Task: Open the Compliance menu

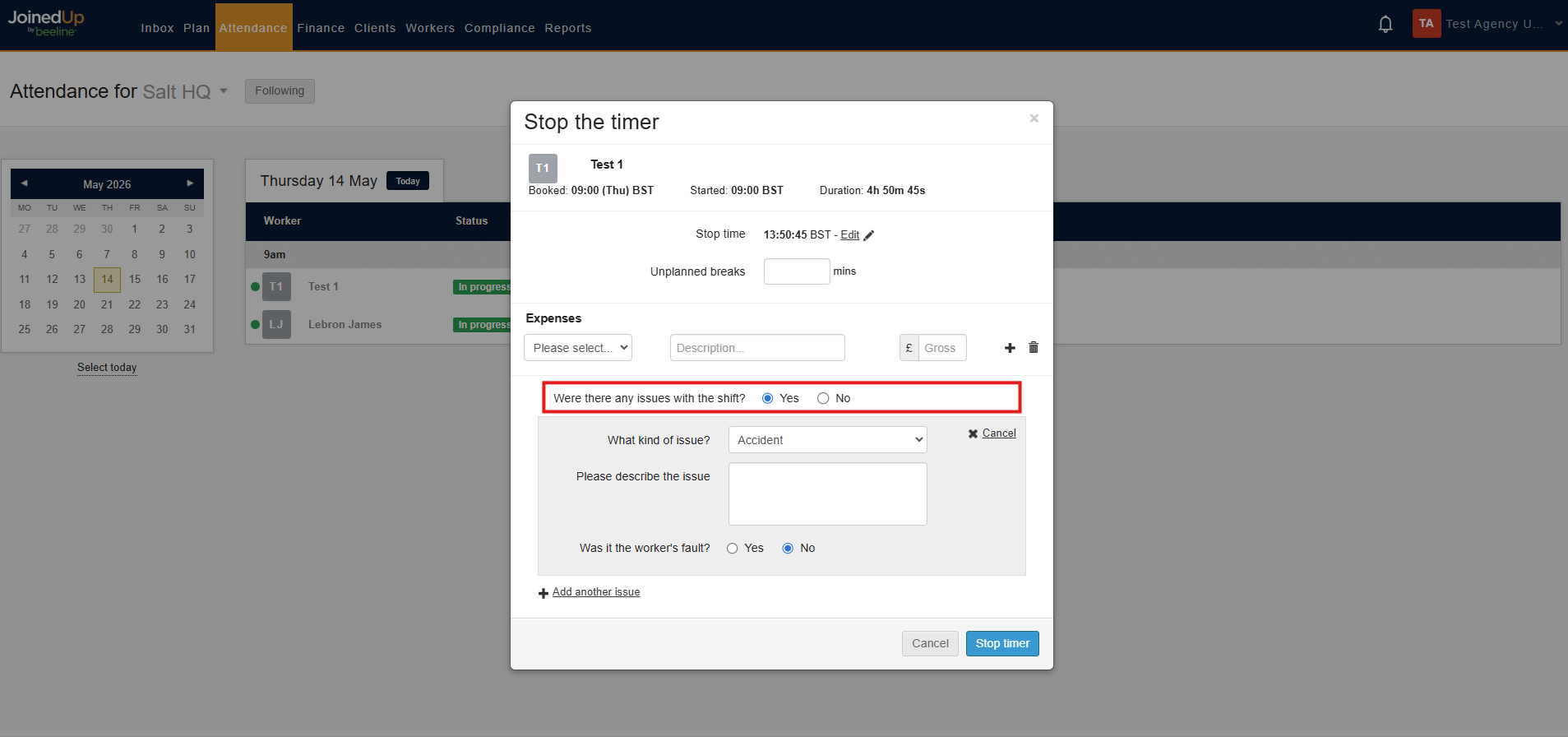Action: (x=500, y=28)
